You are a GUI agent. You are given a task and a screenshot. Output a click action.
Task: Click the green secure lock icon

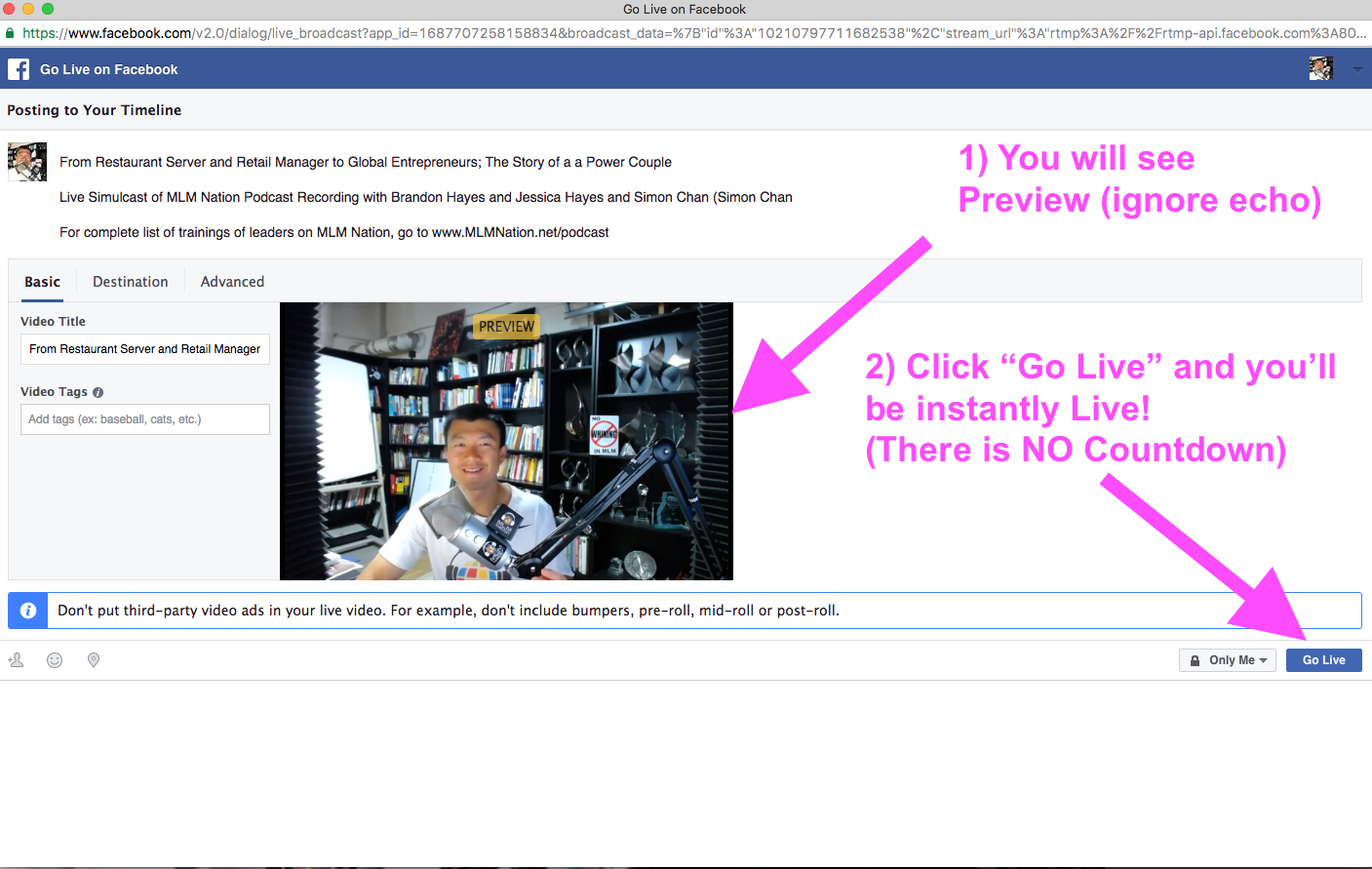(x=10, y=33)
